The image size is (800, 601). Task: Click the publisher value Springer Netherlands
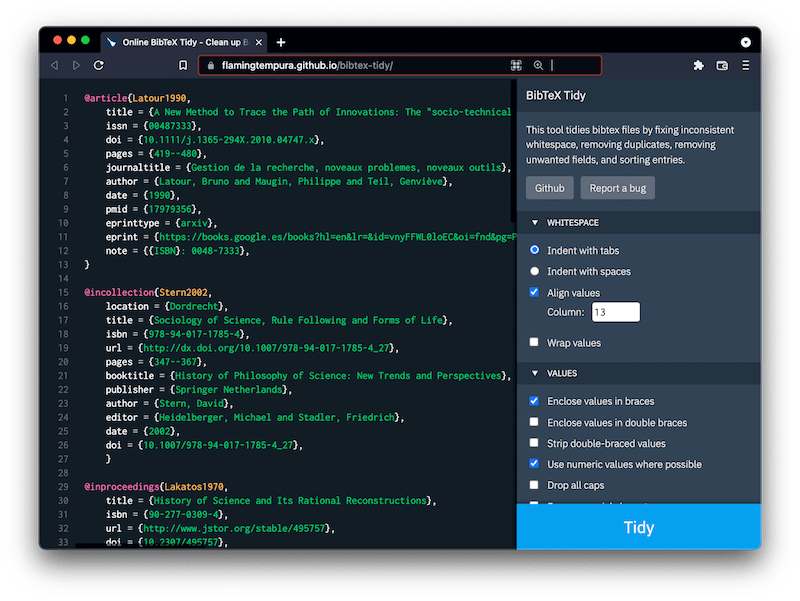coord(229,390)
